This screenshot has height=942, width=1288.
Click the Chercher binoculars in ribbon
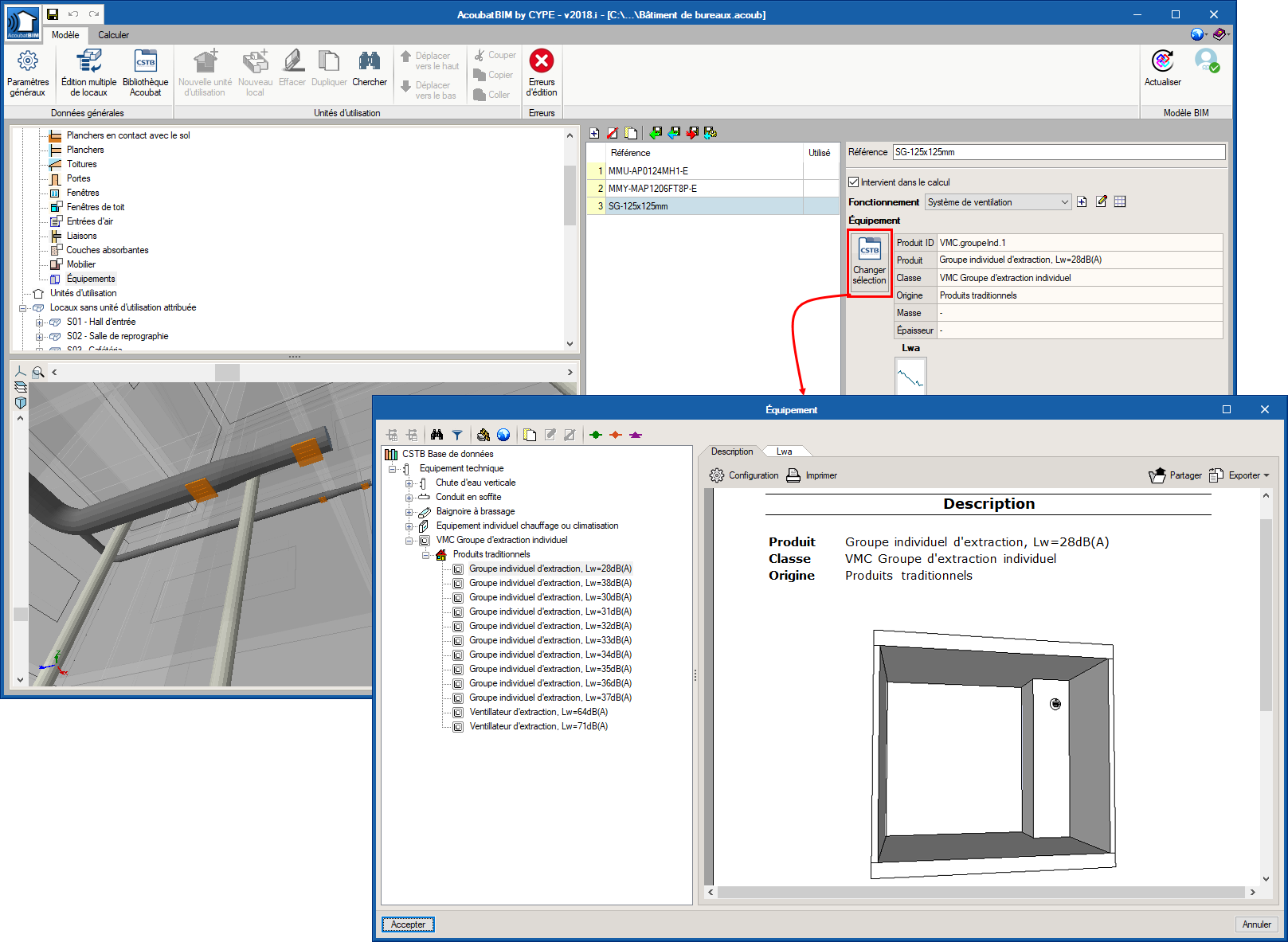click(x=370, y=69)
